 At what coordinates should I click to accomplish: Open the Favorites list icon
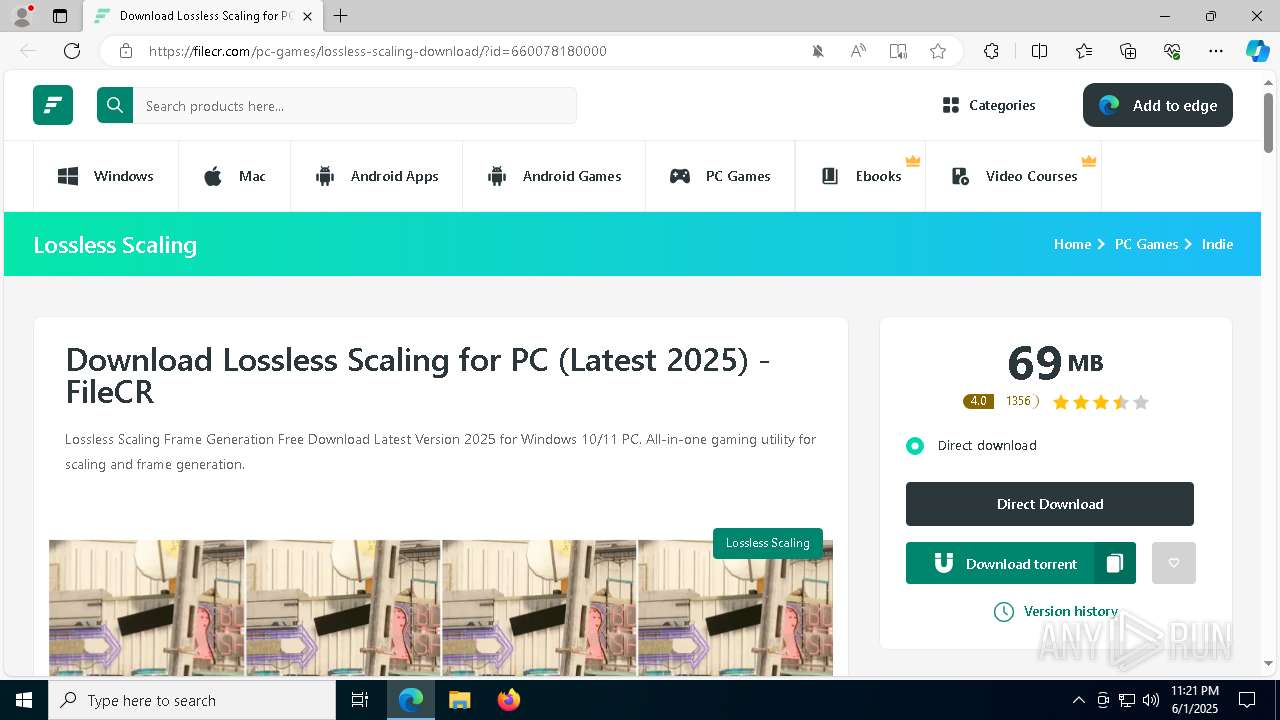(1084, 51)
